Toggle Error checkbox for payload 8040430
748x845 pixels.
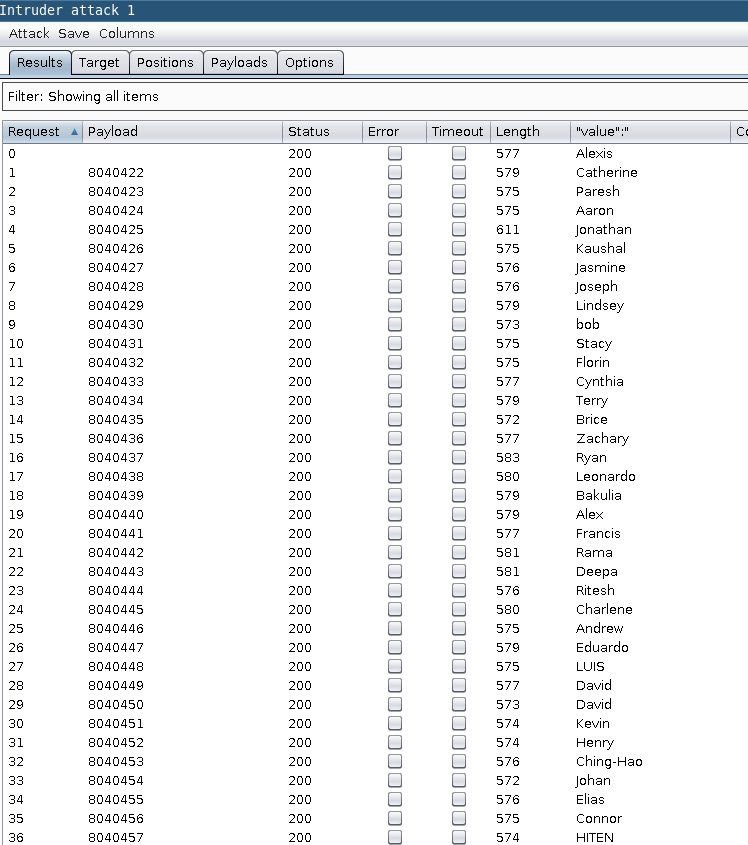coord(395,324)
